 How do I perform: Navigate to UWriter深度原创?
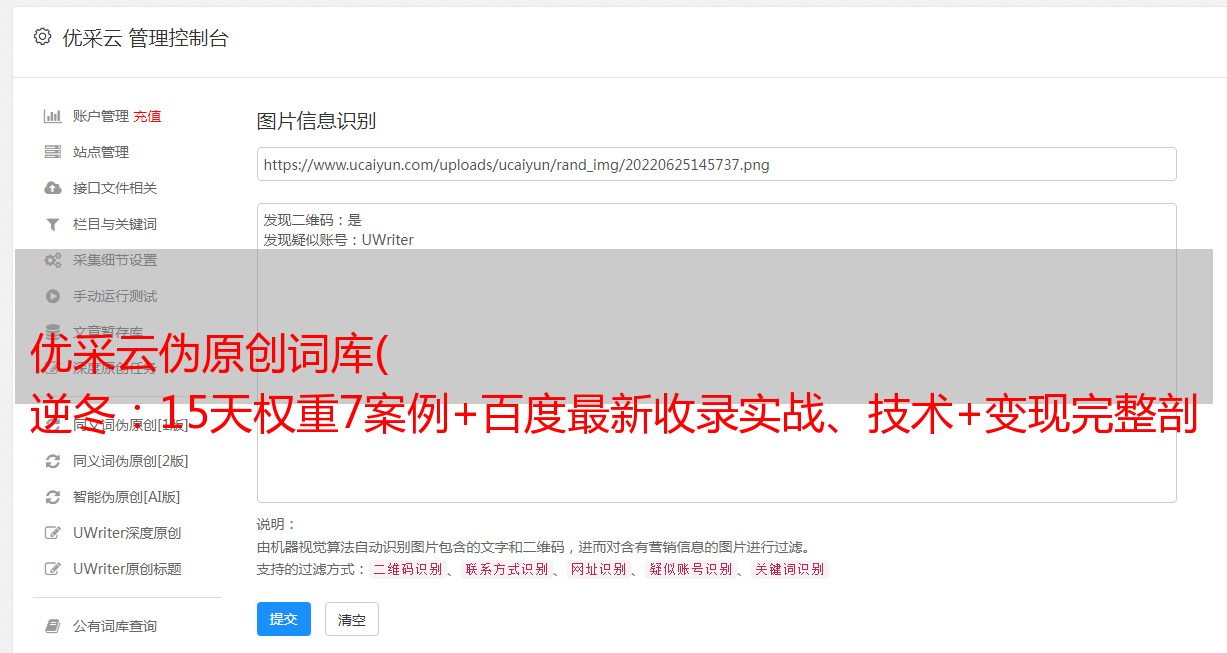pyautogui.click(x=127, y=533)
